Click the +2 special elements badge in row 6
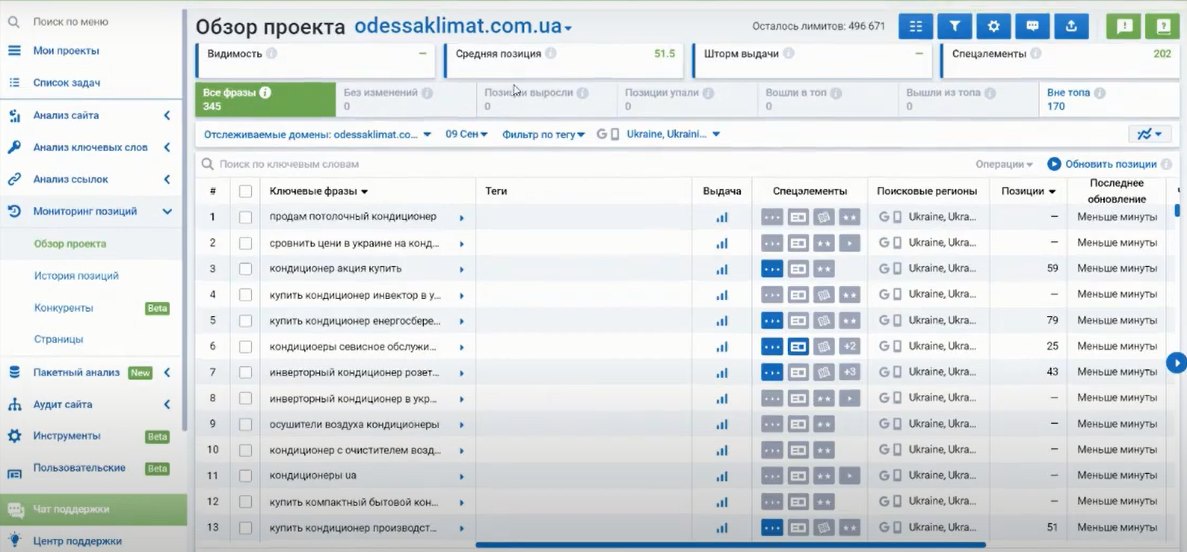1187x552 pixels. point(849,346)
